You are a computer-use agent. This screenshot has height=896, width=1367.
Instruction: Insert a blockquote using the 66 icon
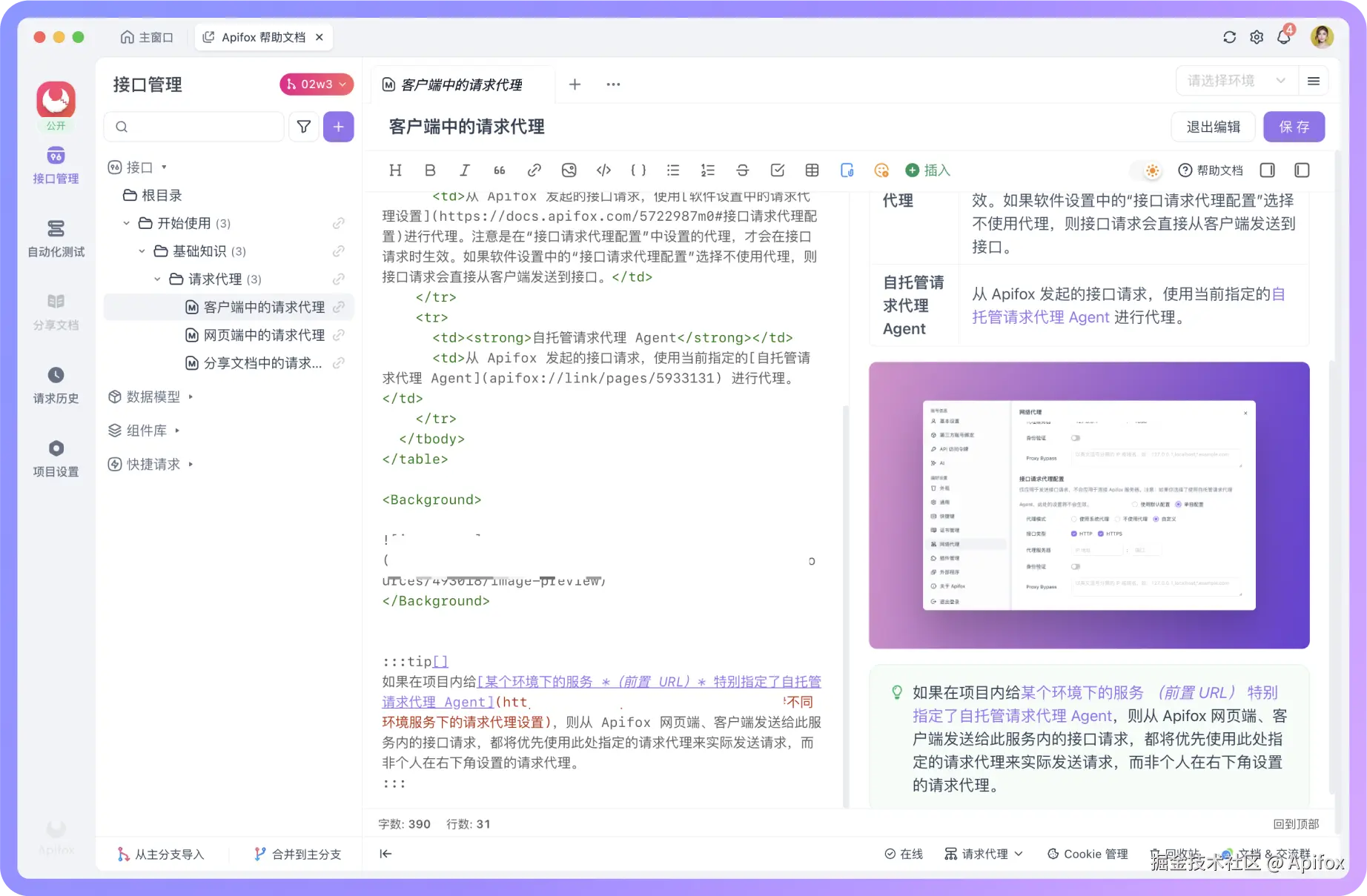point(499,170)
